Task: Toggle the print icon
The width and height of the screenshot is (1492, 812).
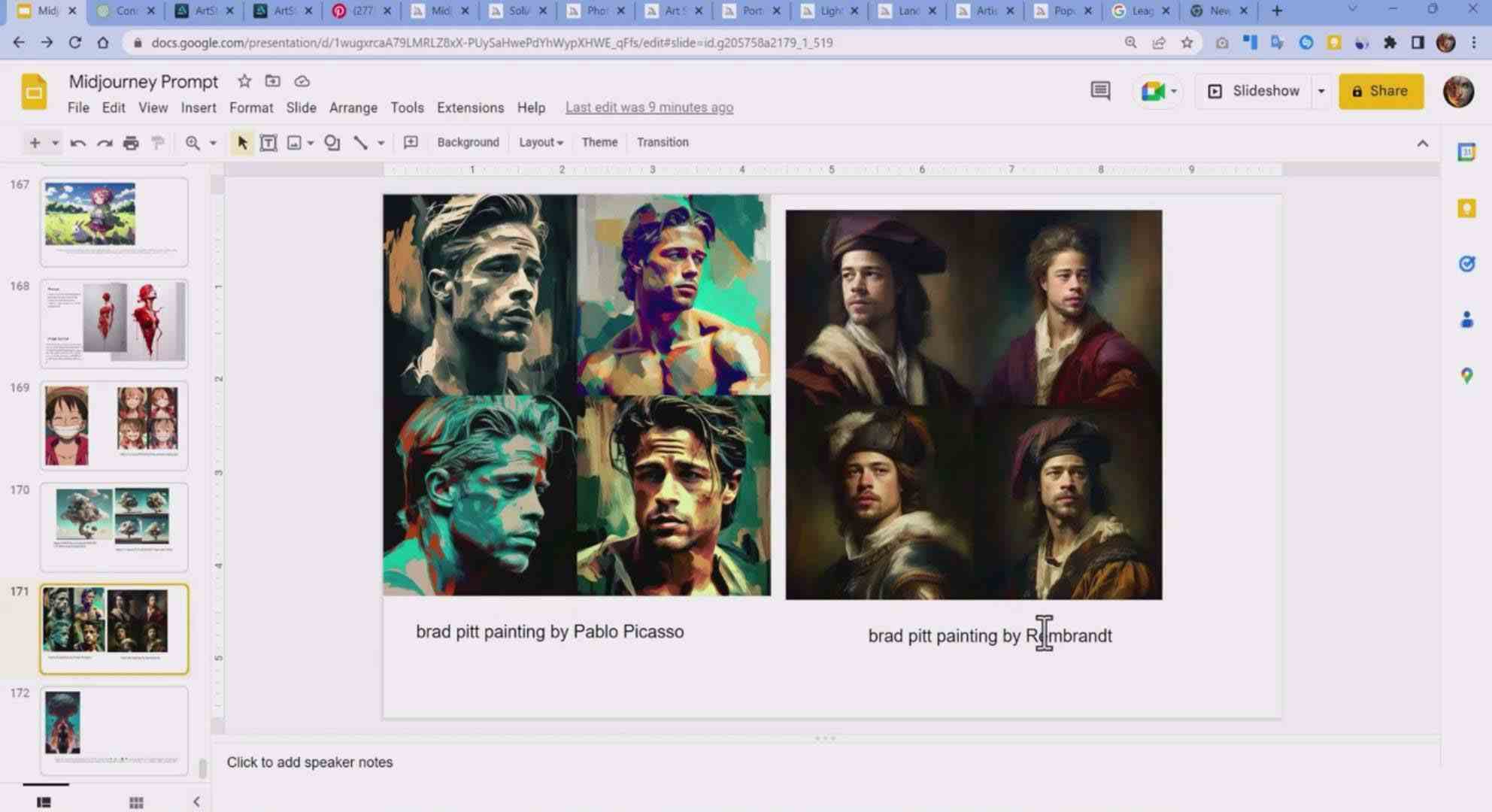Action: pyautogui.click(x=131, y=142)
